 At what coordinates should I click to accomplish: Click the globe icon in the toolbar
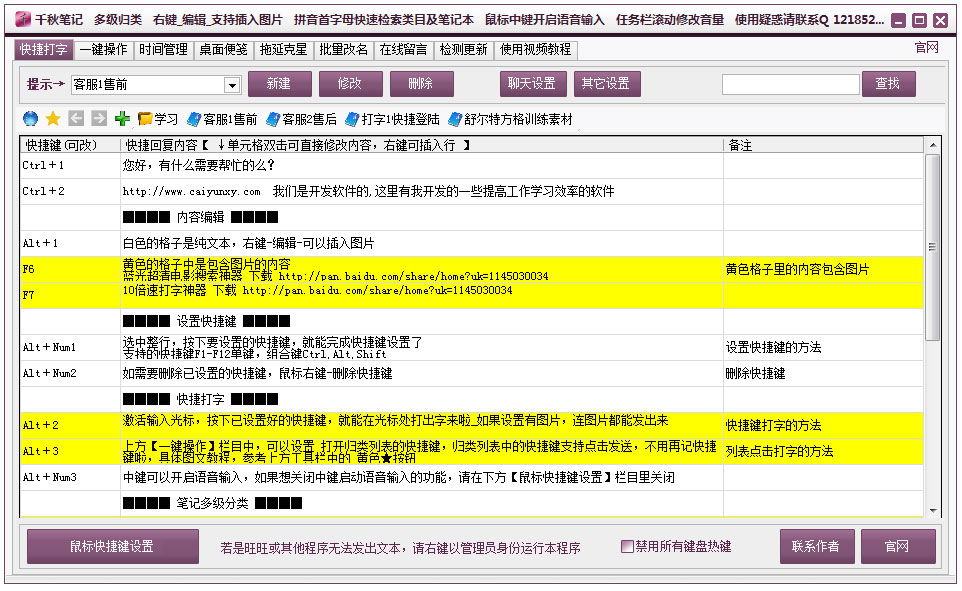pyautogui.click(x=30, y=118)
